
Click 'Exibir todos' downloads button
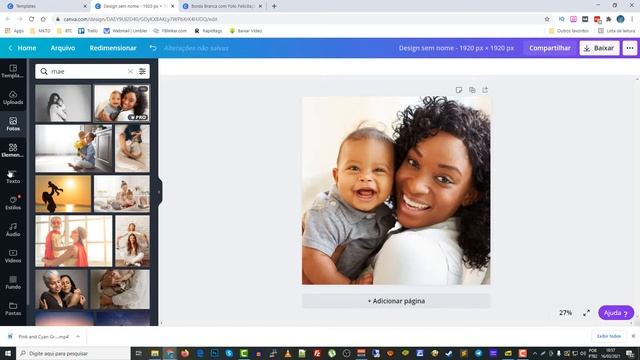(x=609, y=336)
